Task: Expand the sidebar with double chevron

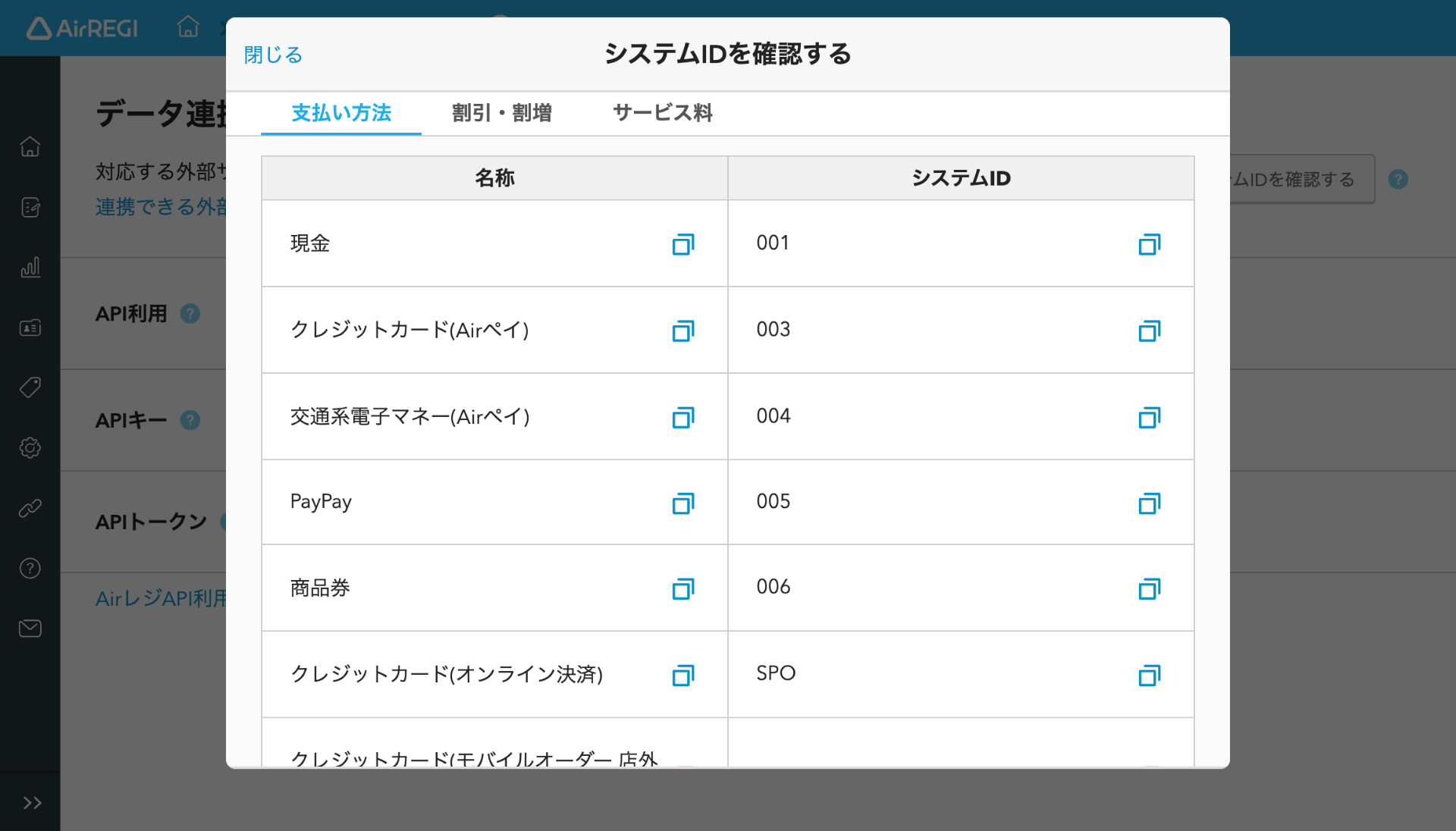Action: coord(32,803)
